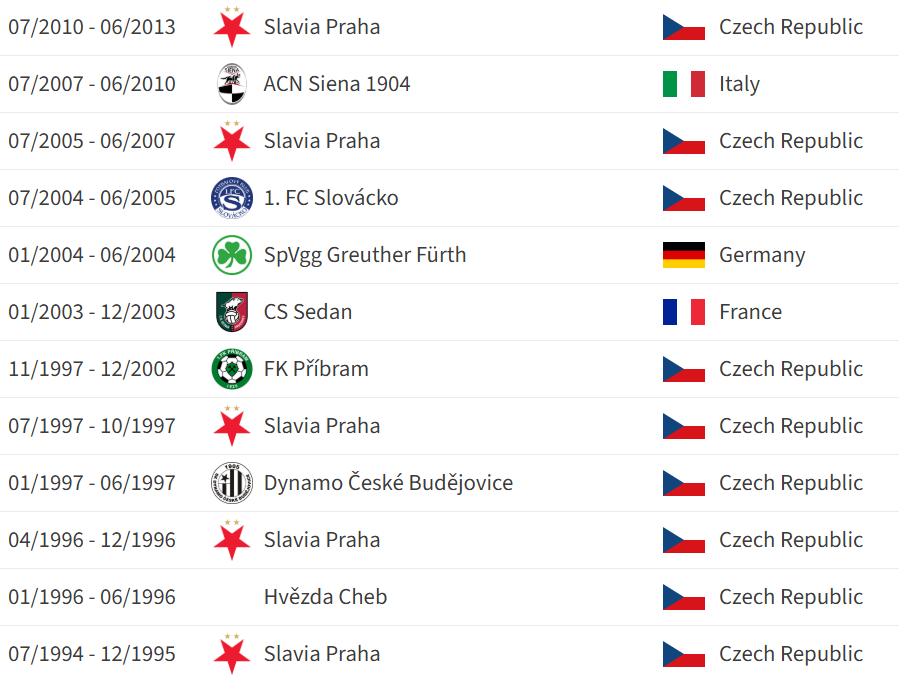Click the France flag icon
The image size is (899, 679).
[x=684, y=312]
